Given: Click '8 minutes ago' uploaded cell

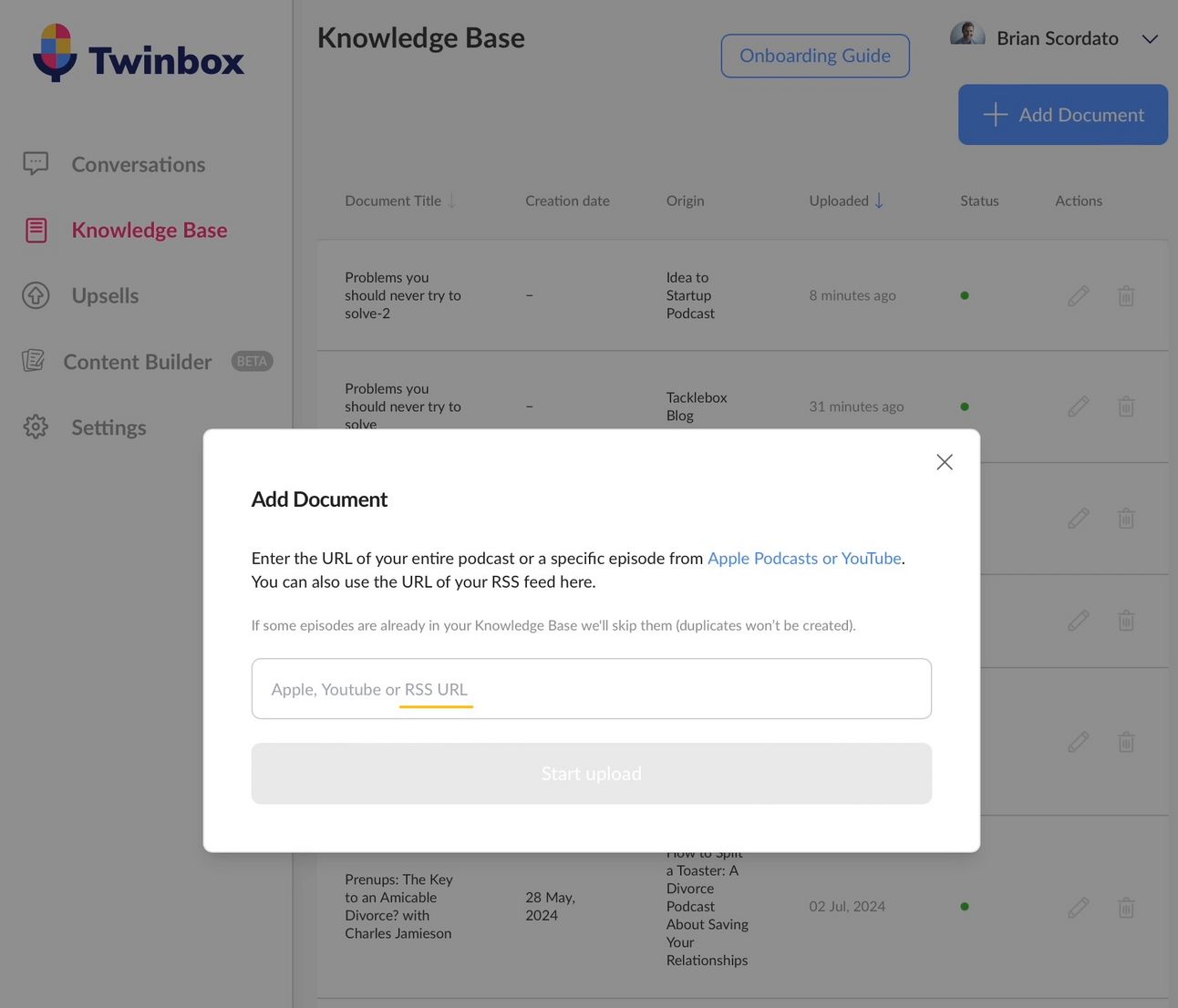Looking at the screenshot, I should point(852,295).
